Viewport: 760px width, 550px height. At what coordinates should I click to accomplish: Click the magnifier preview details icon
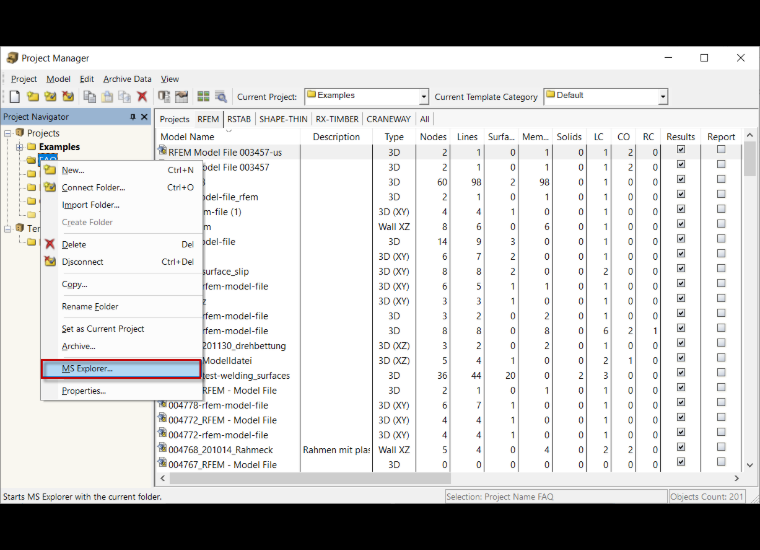[221, 96]
